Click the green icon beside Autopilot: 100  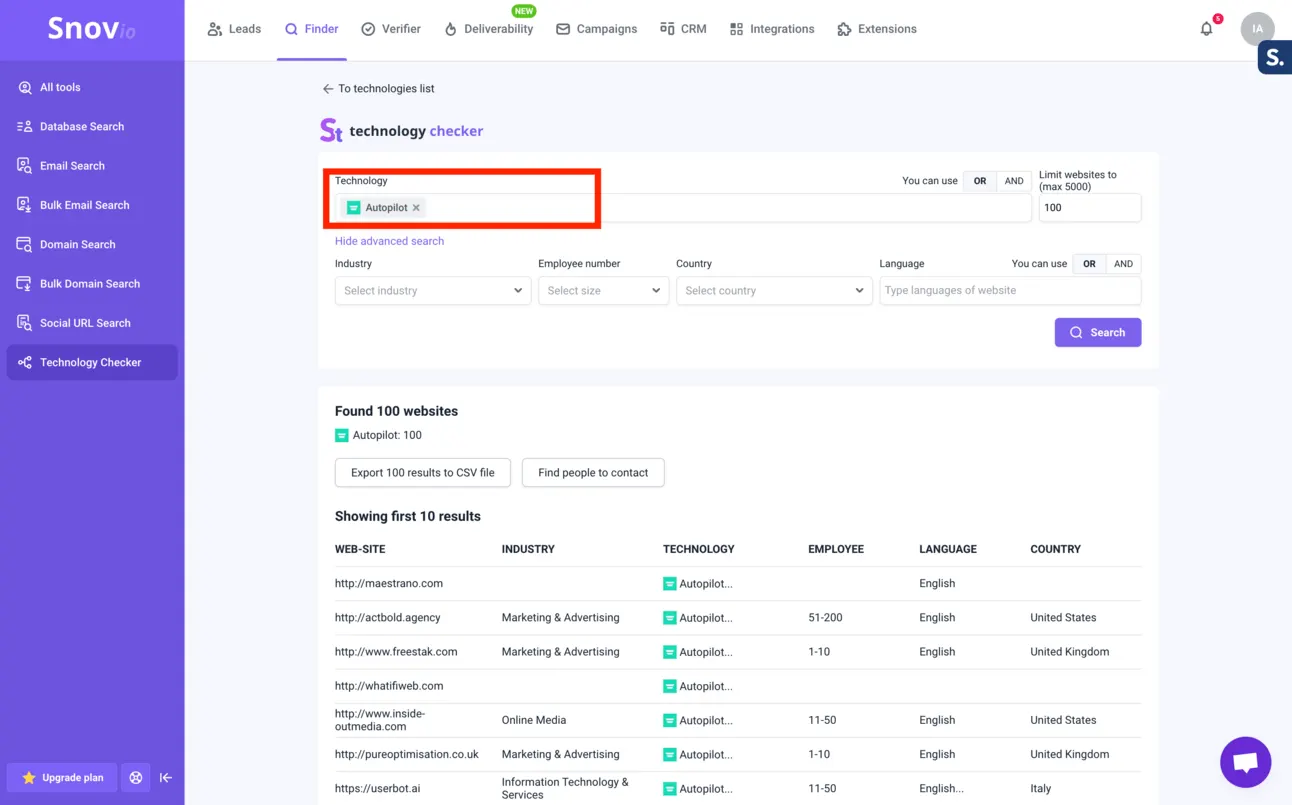click(x=342, y=436)
